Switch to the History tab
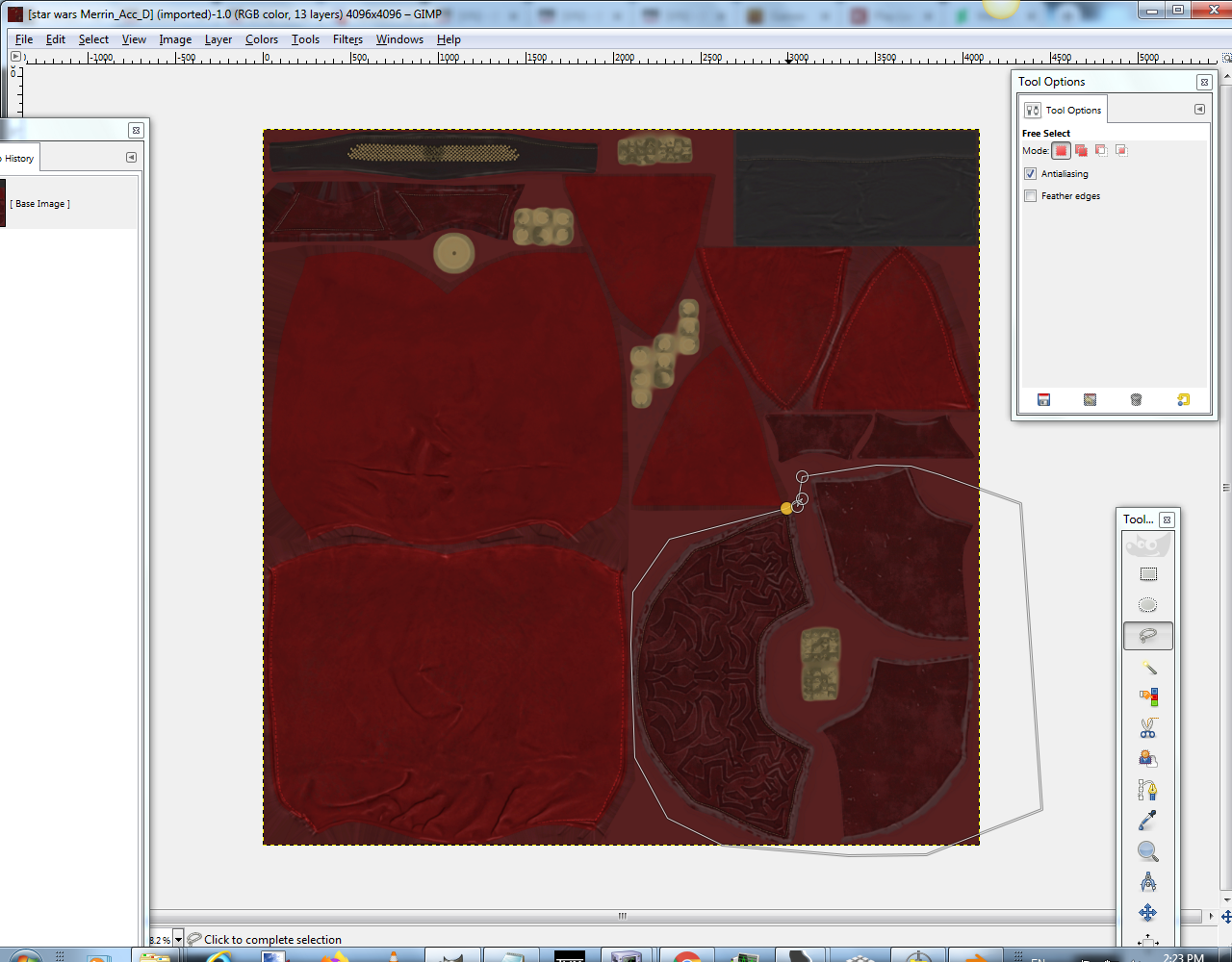 (18, 159)
